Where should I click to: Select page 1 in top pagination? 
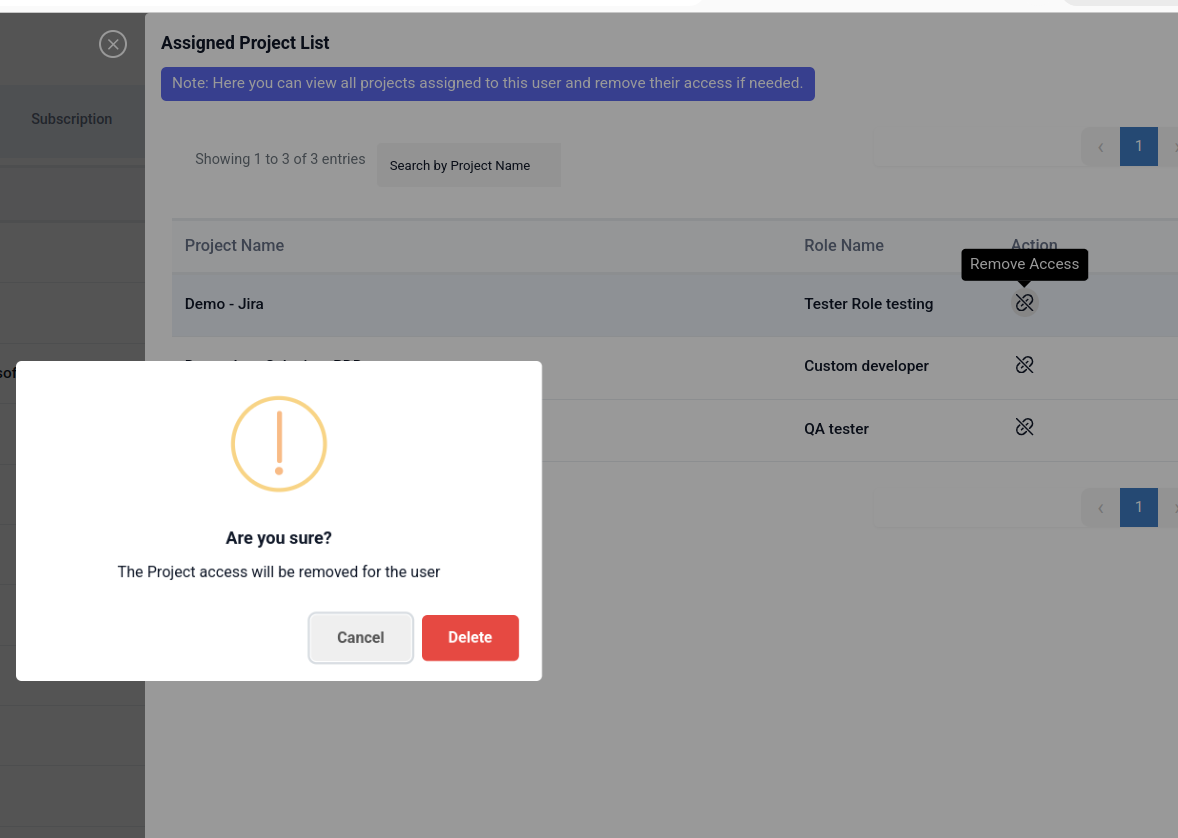(1138, 146)
